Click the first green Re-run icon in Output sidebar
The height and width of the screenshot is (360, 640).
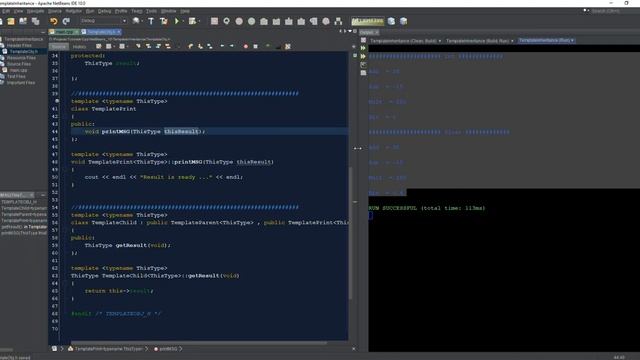pos(363,48)
